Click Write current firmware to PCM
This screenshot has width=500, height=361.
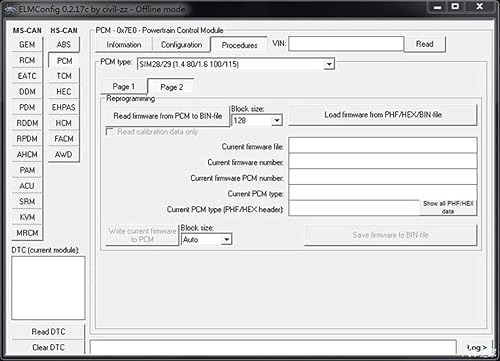(x=142, y=235)
